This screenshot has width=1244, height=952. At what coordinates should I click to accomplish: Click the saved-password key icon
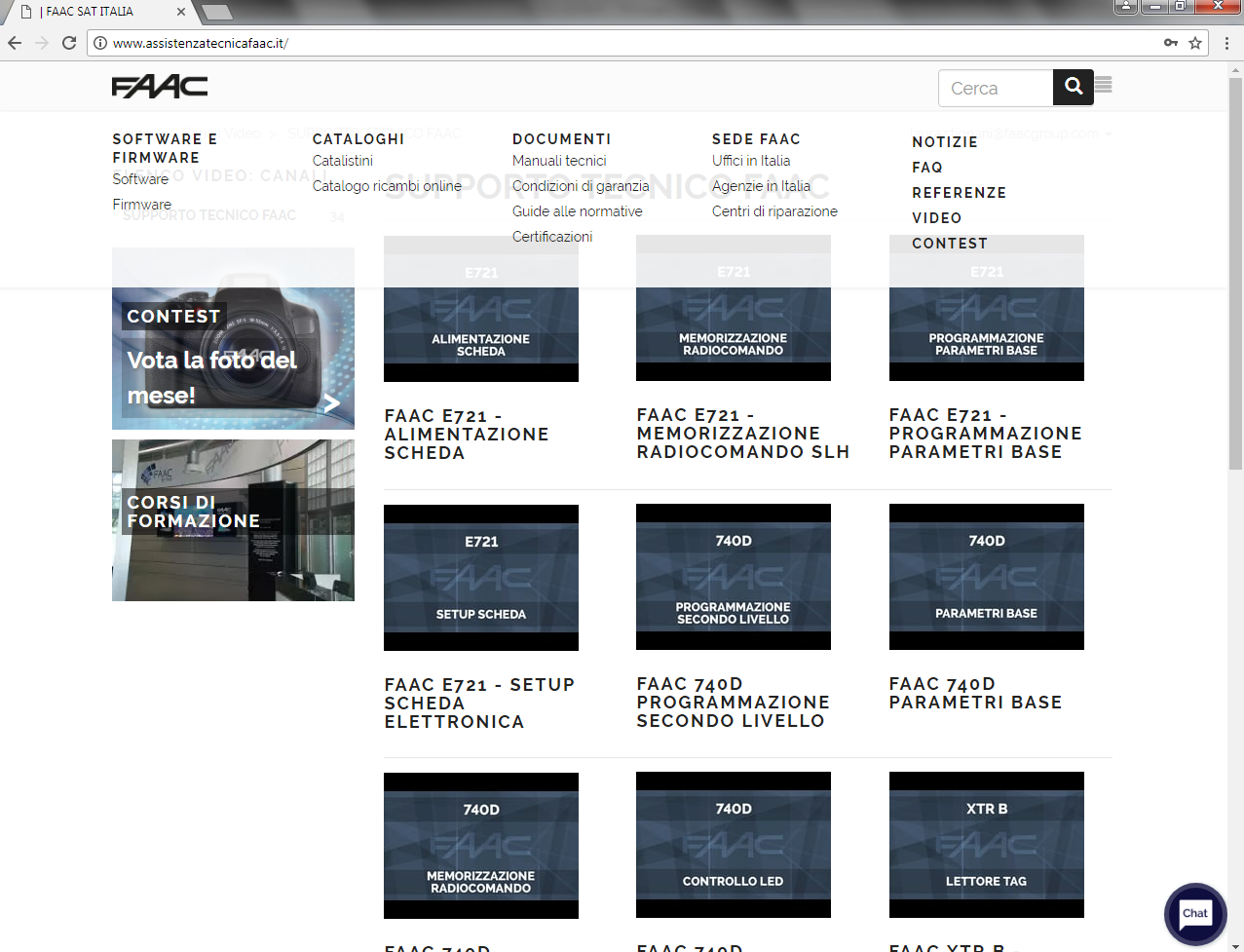pyautogui.click(x=1171, y=43)
